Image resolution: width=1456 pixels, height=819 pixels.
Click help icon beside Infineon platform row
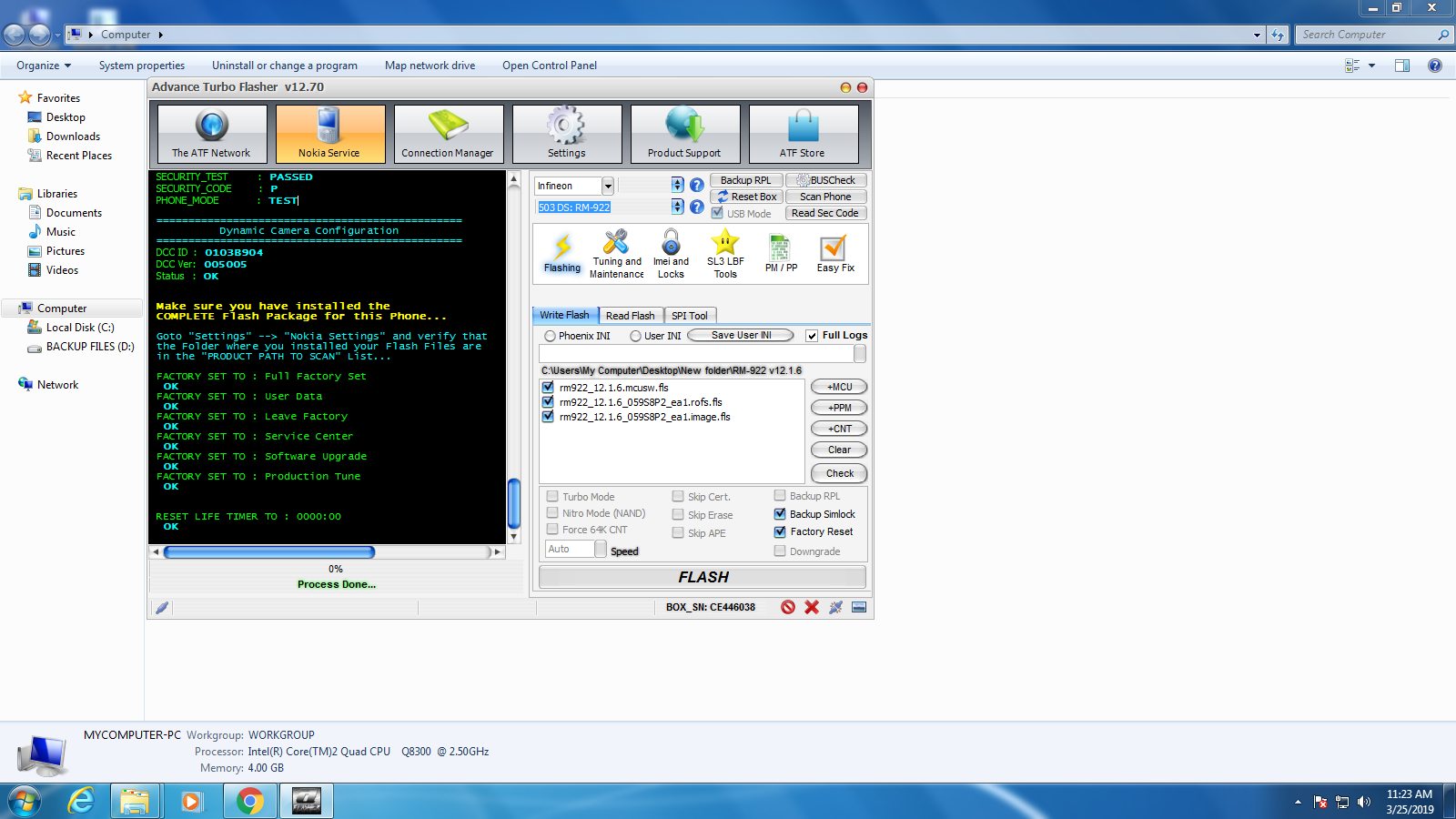tap(697, 185)
